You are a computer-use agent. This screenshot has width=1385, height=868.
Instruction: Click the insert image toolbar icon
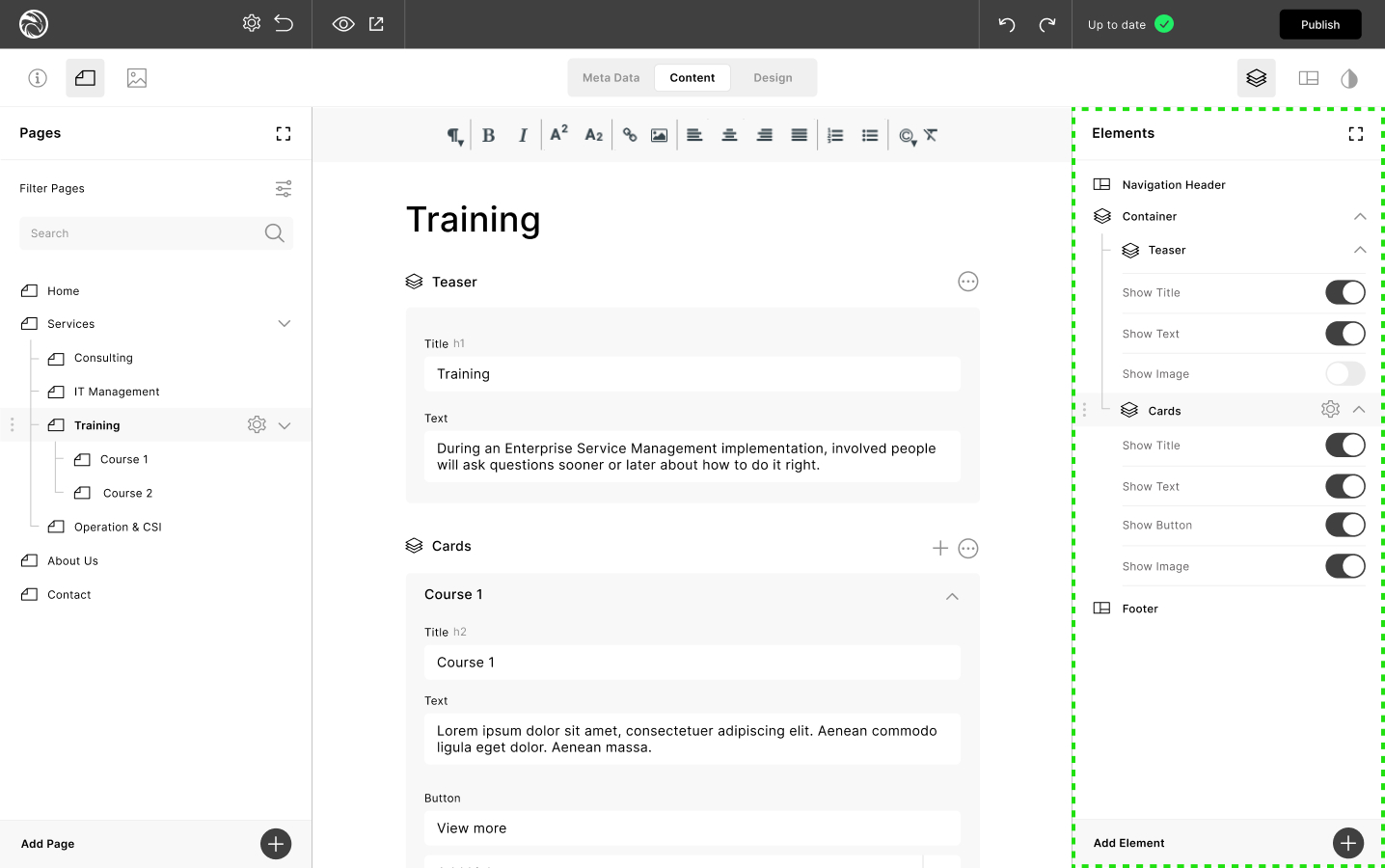(x=659, y=135)
